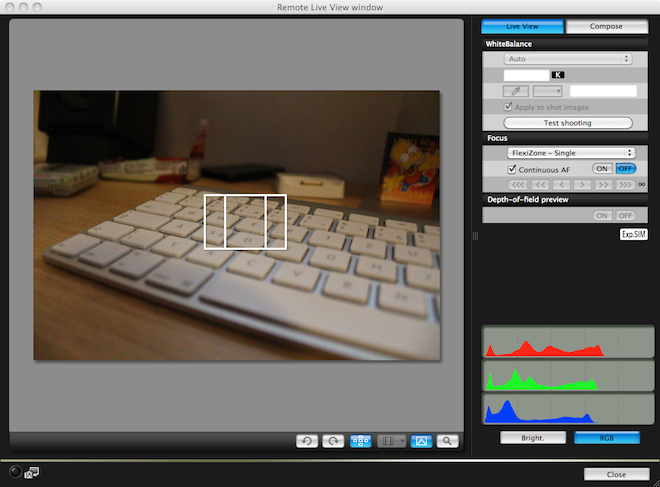
Task: Click the panel splitter grip handle
Action: tap(475, 236)
